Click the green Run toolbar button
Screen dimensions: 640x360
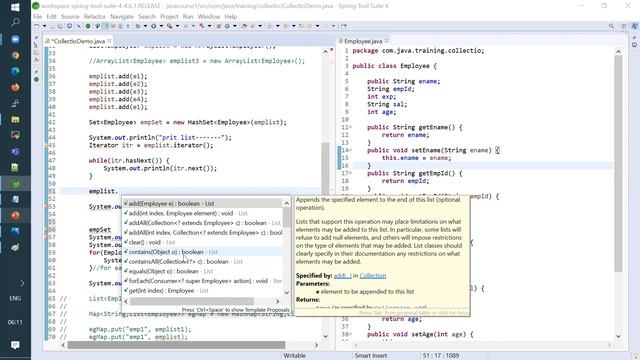tap(153, 26)
